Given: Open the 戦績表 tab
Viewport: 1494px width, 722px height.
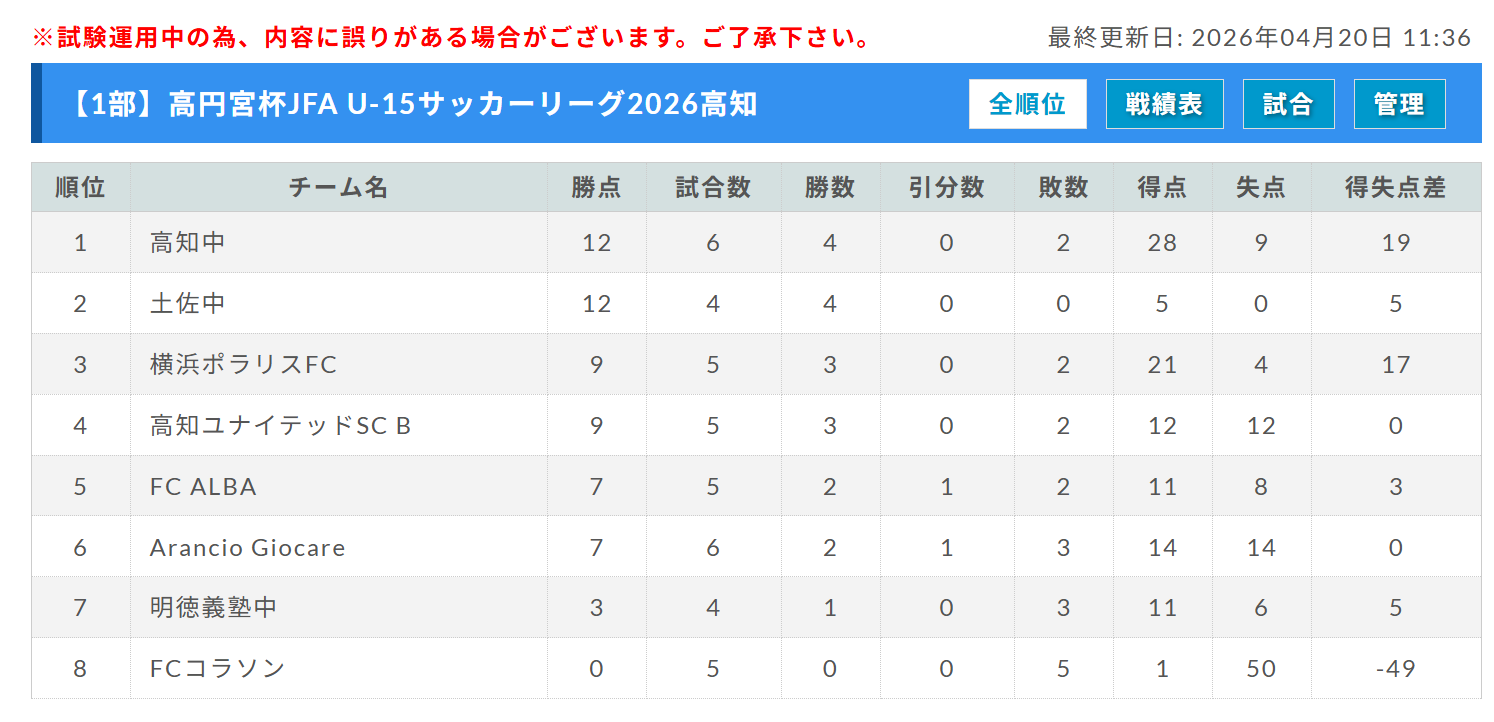Looking at the screenshot, I should 1164,104.
